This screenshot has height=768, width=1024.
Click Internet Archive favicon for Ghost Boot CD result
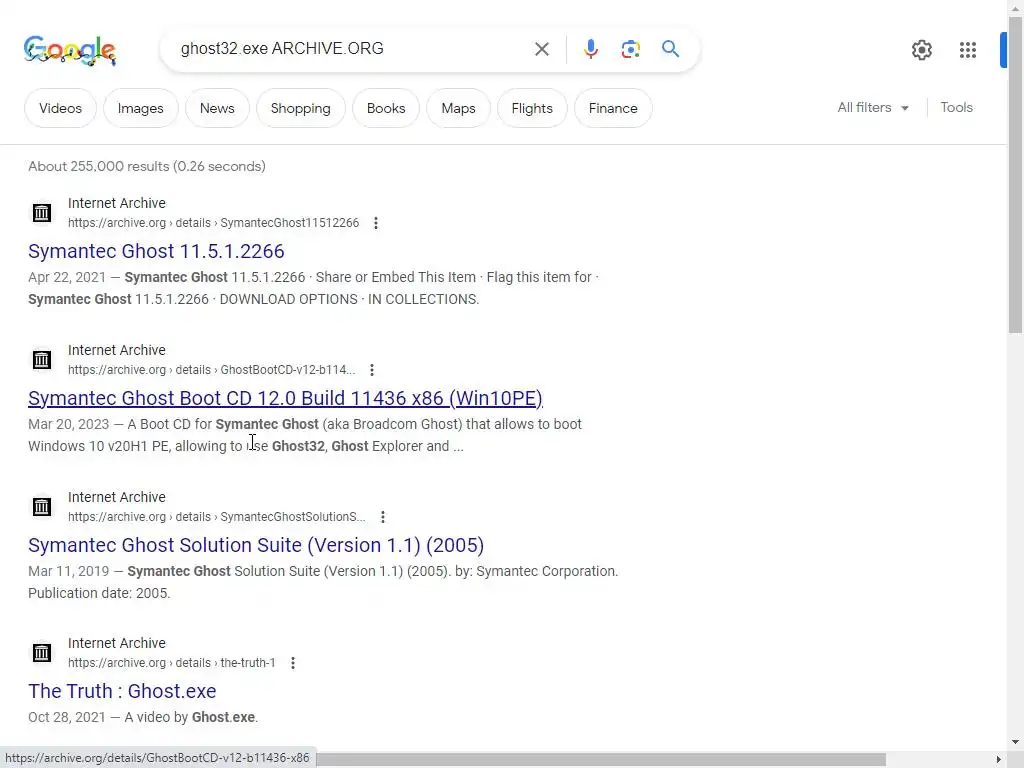[x=42, y=359]
